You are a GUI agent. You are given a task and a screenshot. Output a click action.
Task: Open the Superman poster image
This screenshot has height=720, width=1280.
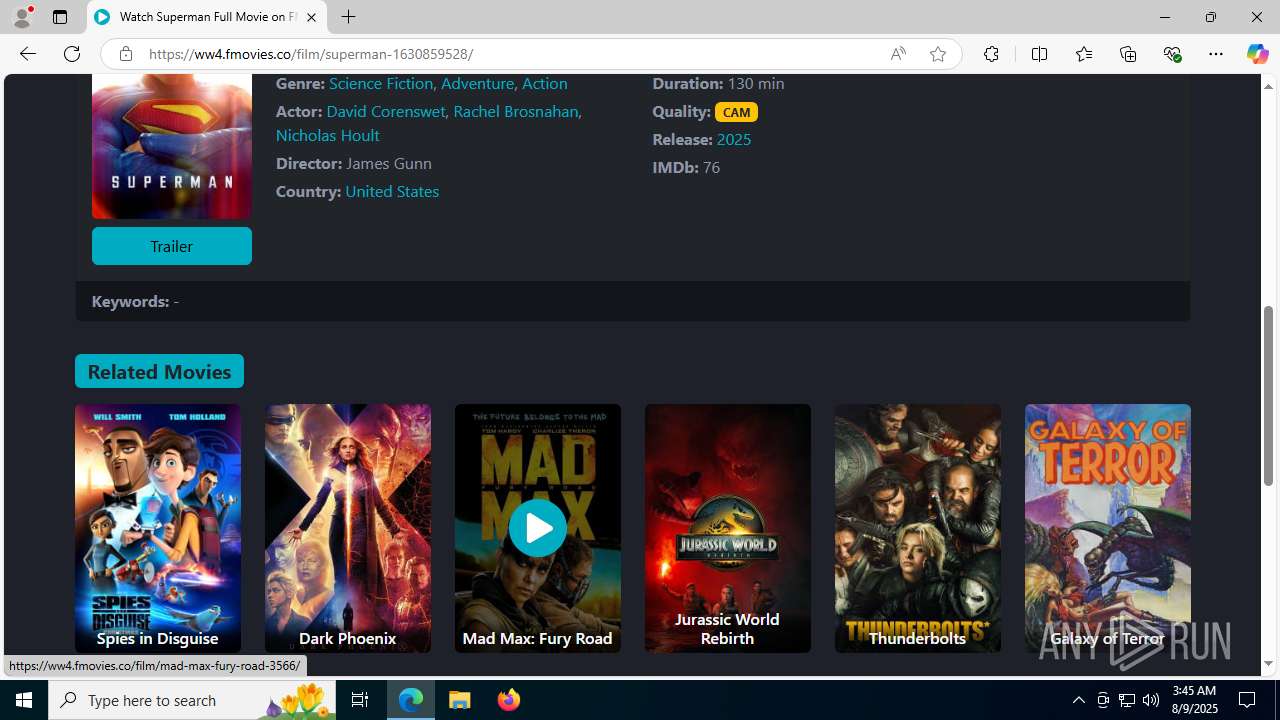172,146
